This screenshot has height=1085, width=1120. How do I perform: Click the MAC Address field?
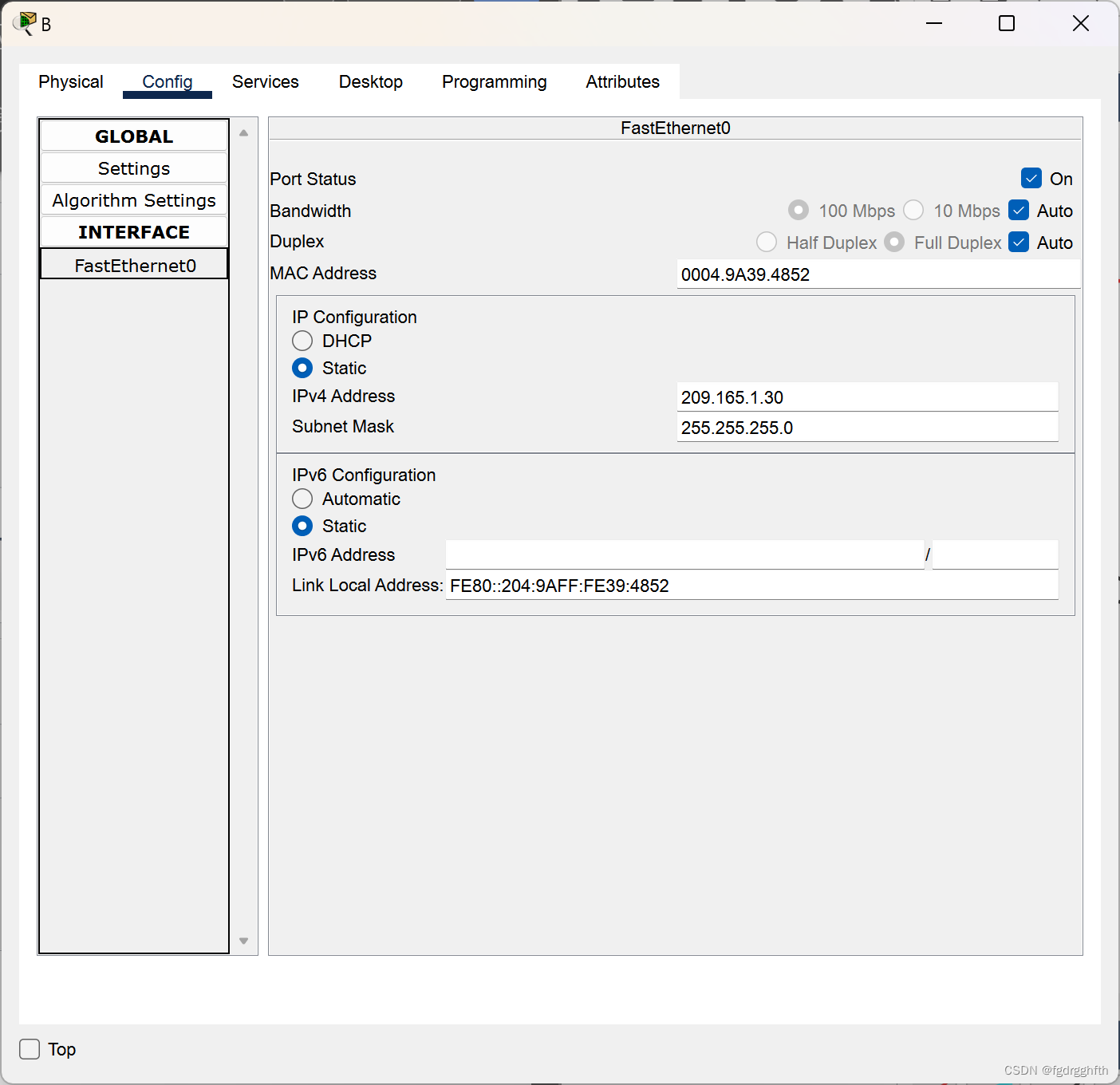[878, 274]
